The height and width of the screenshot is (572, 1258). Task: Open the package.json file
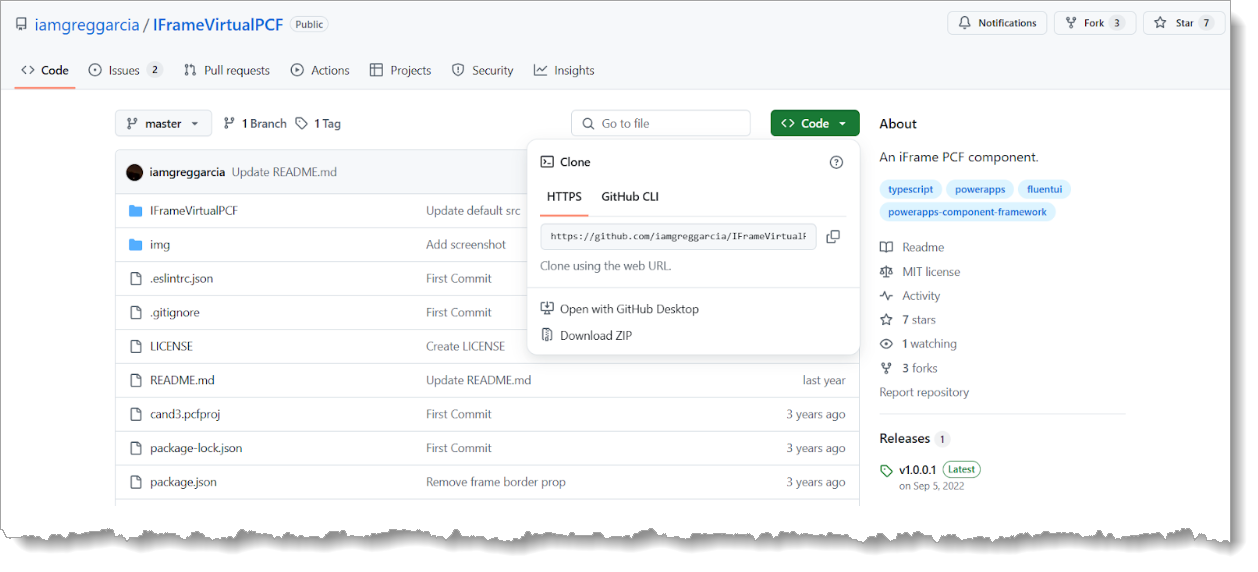[x=183, y=482]
